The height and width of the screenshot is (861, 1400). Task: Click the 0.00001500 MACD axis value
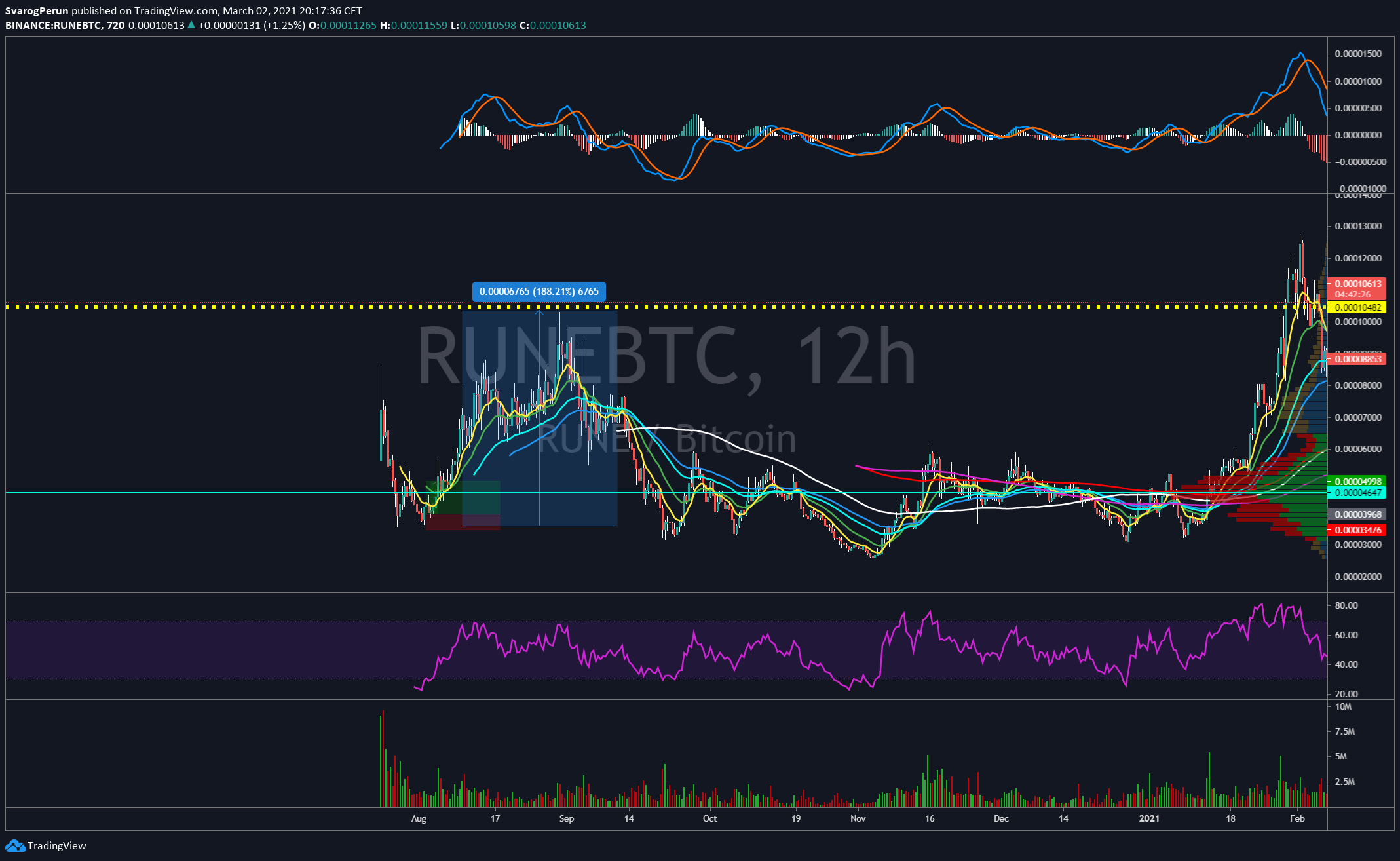(x=1358, y=54)
